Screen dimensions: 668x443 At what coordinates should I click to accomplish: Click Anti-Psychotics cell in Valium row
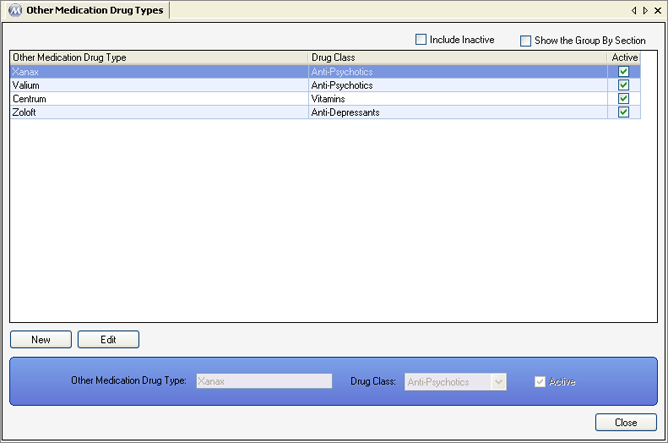click(x=458, y=85)
